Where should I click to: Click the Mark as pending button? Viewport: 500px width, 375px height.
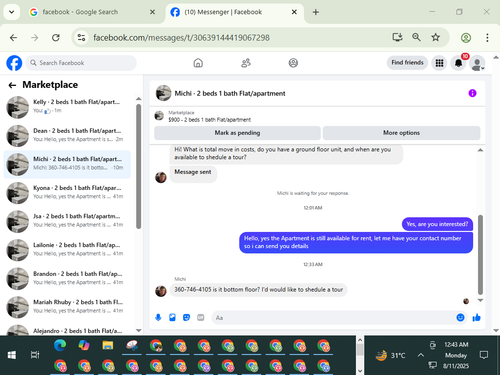[x=237, y=133]
